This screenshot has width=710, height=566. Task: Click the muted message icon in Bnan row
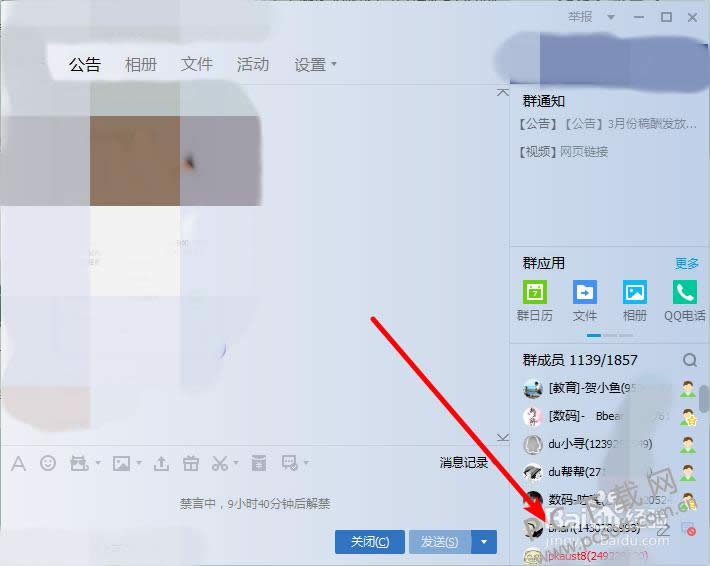tap(689, 529)
